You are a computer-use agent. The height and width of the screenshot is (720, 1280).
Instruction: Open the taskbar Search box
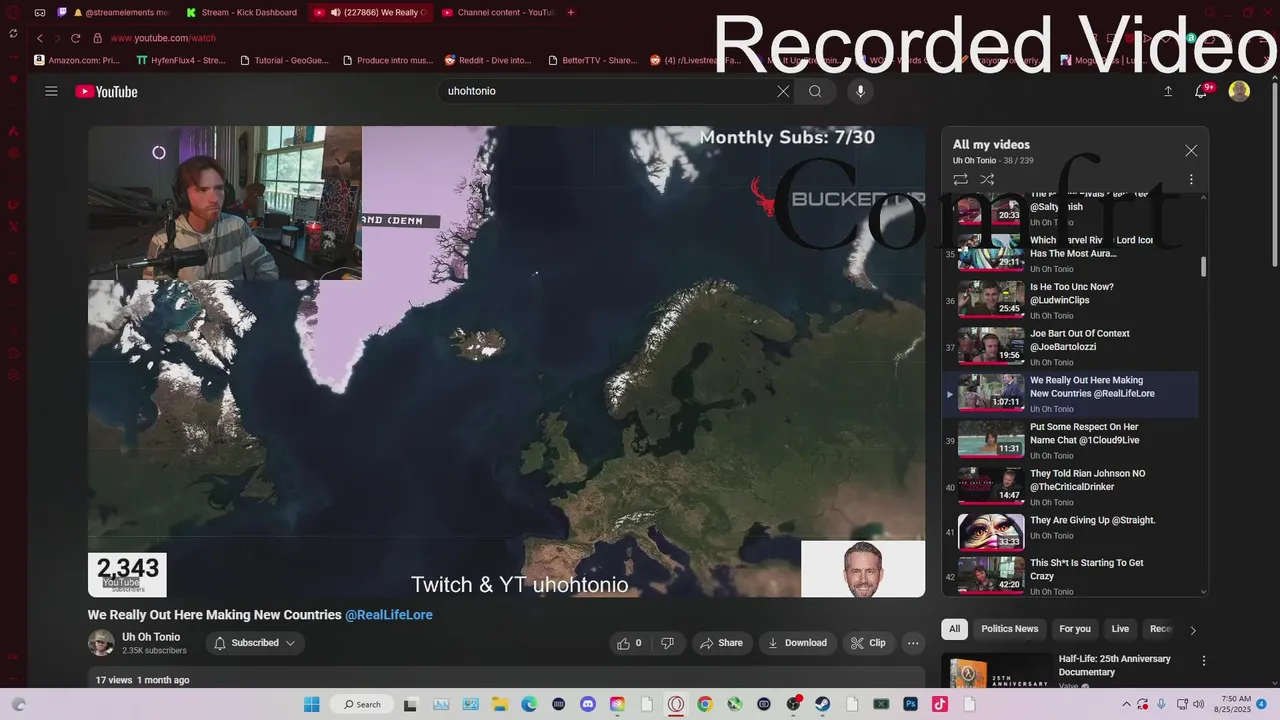tap(361, 704)
